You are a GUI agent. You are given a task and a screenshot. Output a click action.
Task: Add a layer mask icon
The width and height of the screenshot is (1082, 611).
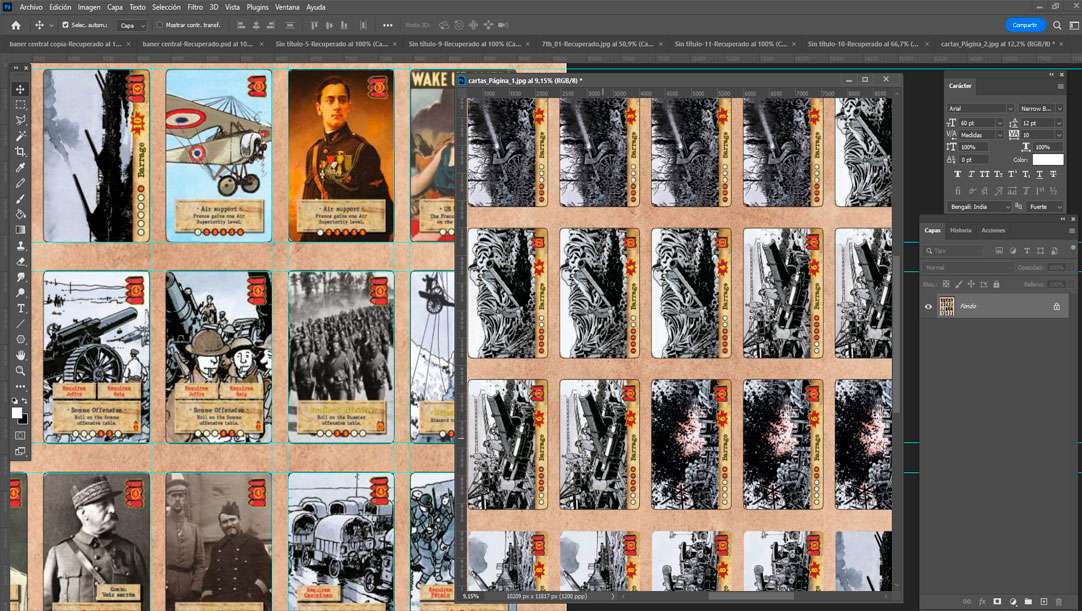(x=998, y=601)
